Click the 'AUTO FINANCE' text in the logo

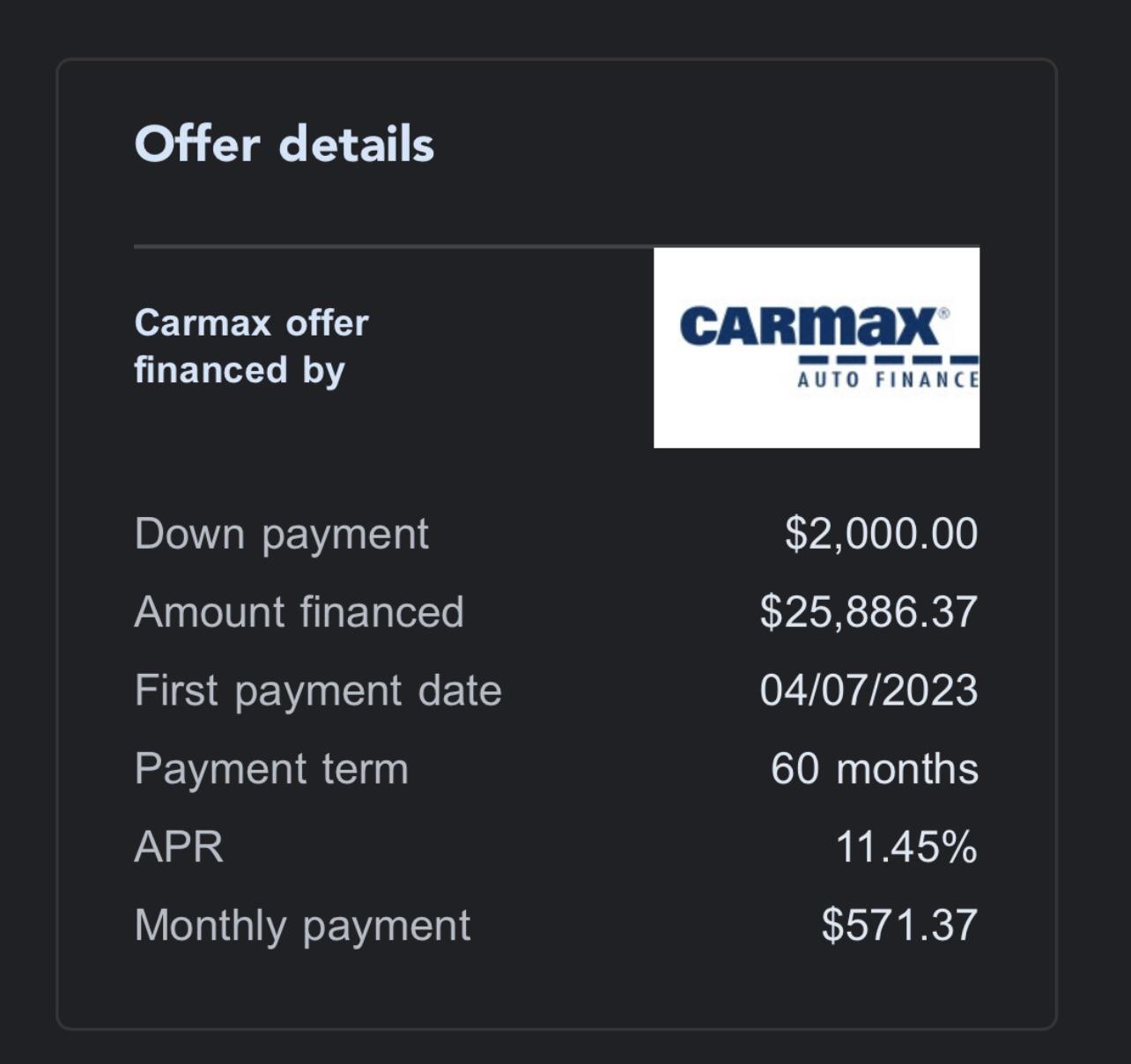(890, 381)
